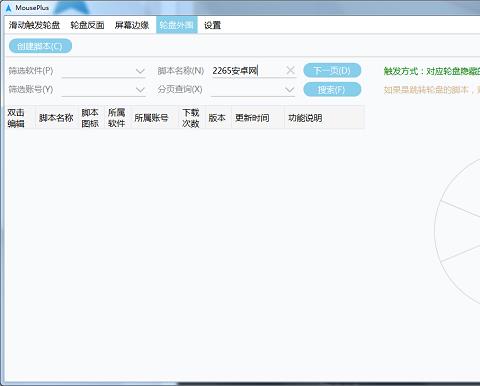Sort by the 更新时间 column header
480x386 pixels.
tap(258, 118)
